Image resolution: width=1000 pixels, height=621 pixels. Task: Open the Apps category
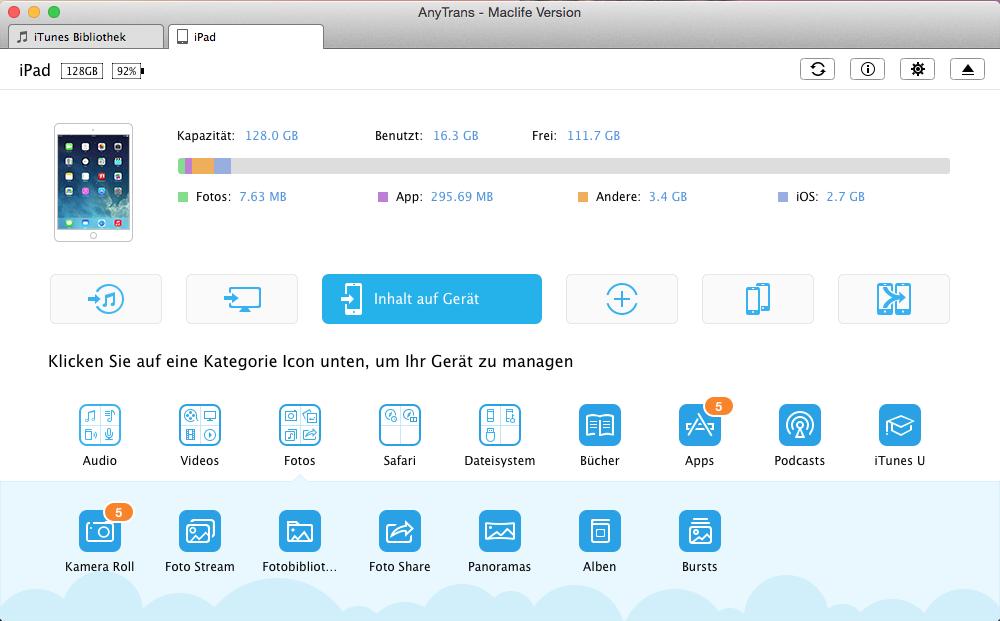click(700, 425)
